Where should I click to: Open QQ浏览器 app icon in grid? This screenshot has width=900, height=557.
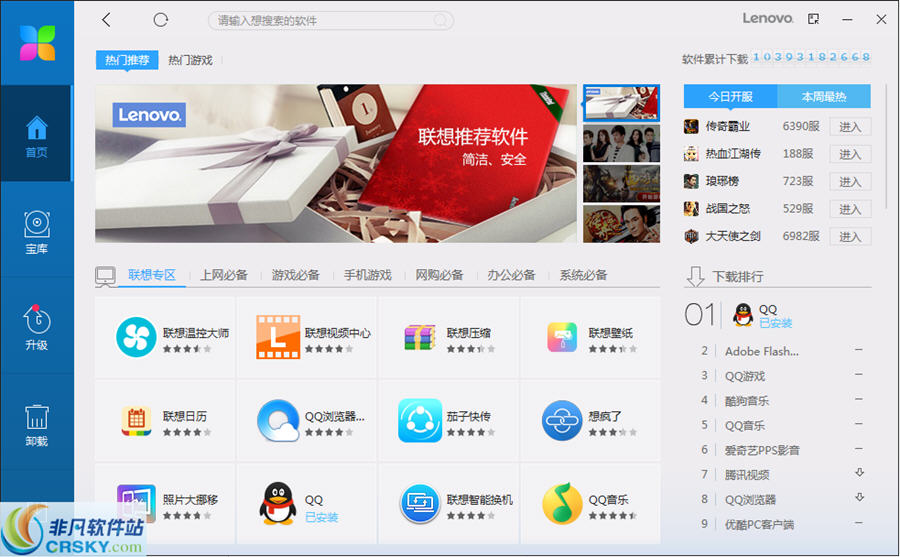click(x=278, y=421)
